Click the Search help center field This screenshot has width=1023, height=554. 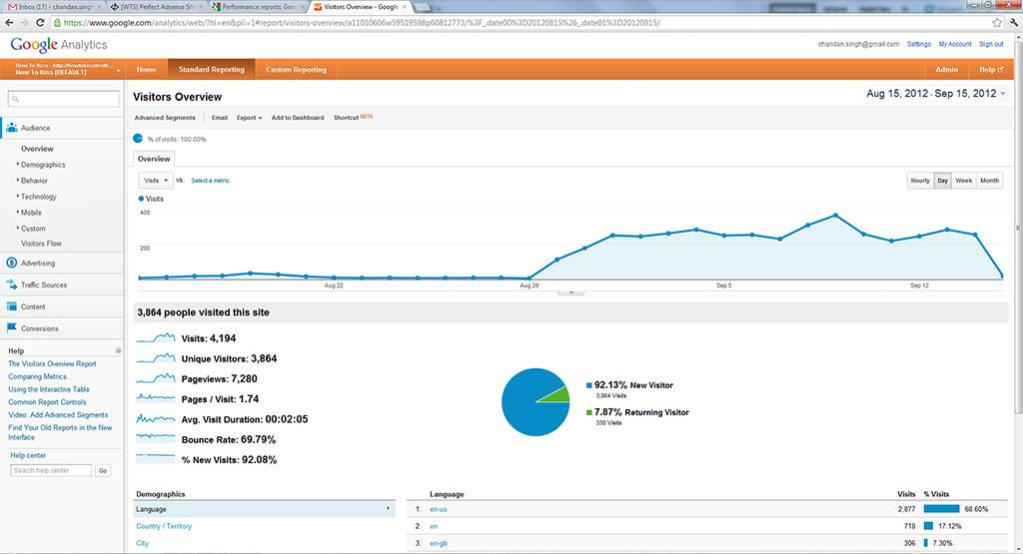tap(51, 470)
